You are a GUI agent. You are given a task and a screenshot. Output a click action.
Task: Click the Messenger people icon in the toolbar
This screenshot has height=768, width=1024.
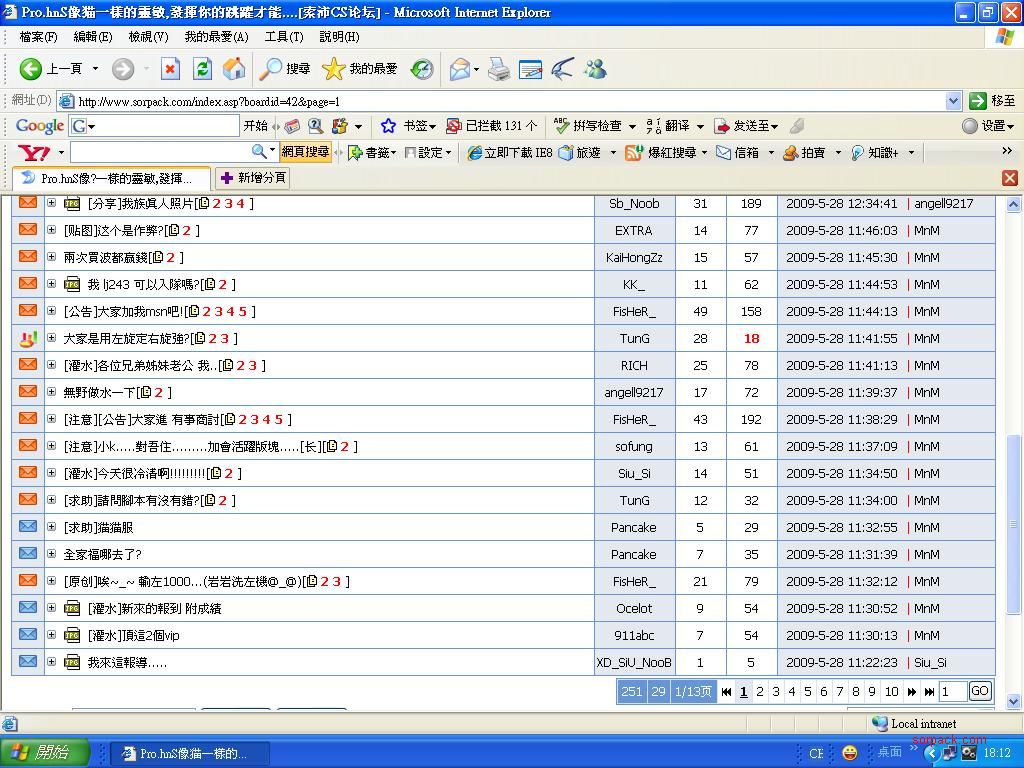596,69
